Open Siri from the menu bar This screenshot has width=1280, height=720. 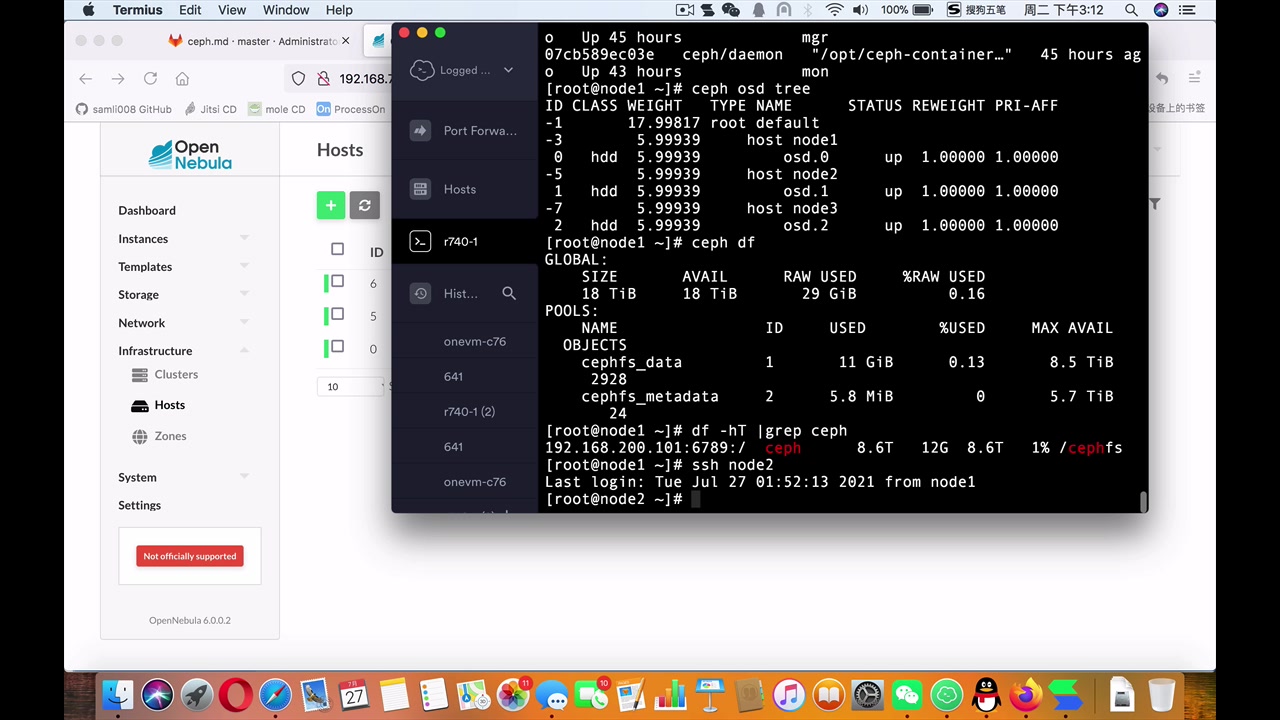coord(1160,10)
